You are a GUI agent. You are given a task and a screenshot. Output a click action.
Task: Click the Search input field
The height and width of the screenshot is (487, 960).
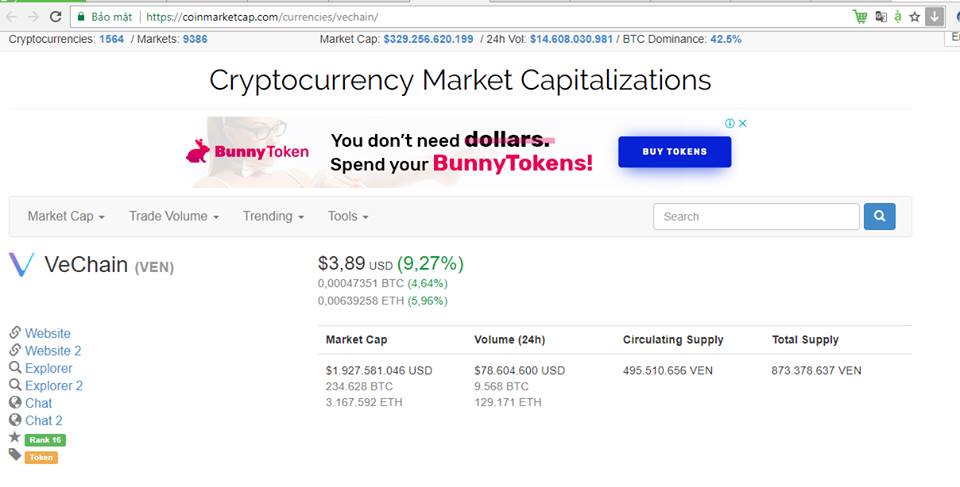pos(756,216)
